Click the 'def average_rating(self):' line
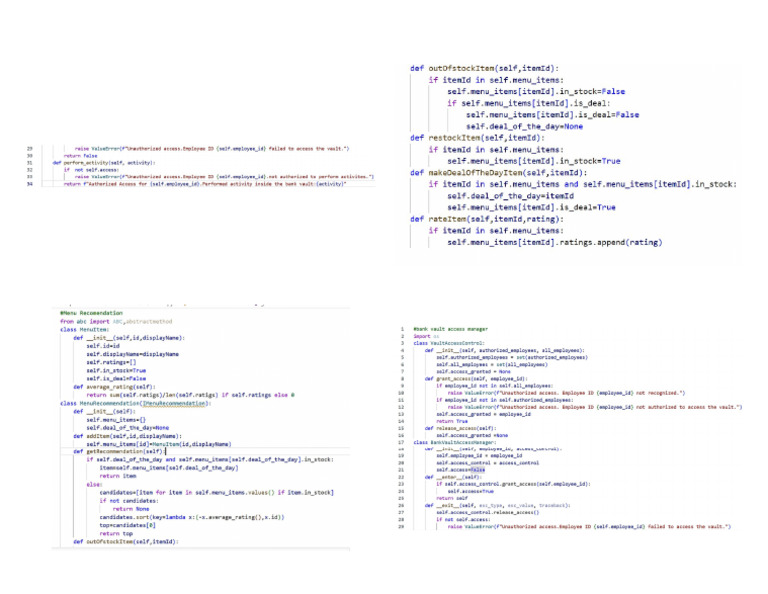Image resolution: width=768 pixels, height=594 pixels. [114, 387]
